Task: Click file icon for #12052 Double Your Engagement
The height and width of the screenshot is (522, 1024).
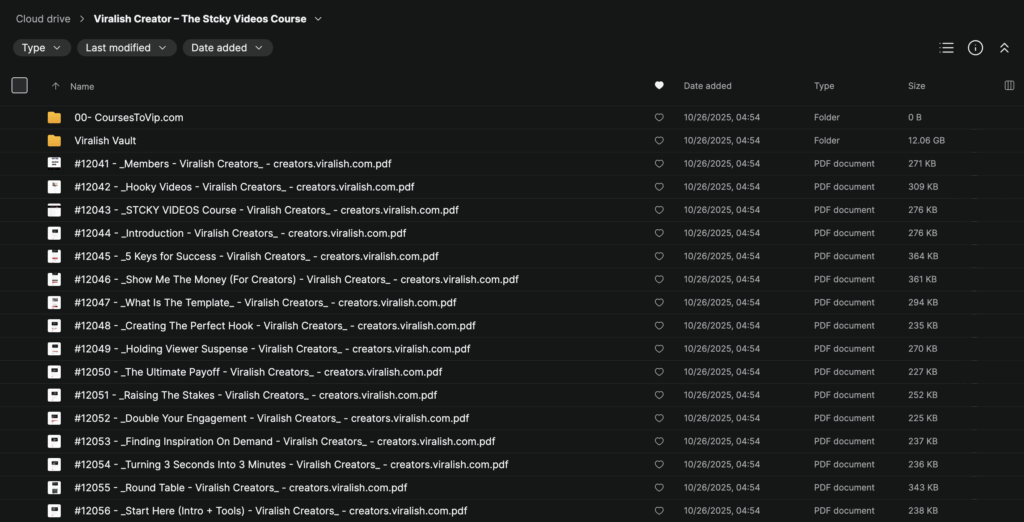Action: point(54,418)
